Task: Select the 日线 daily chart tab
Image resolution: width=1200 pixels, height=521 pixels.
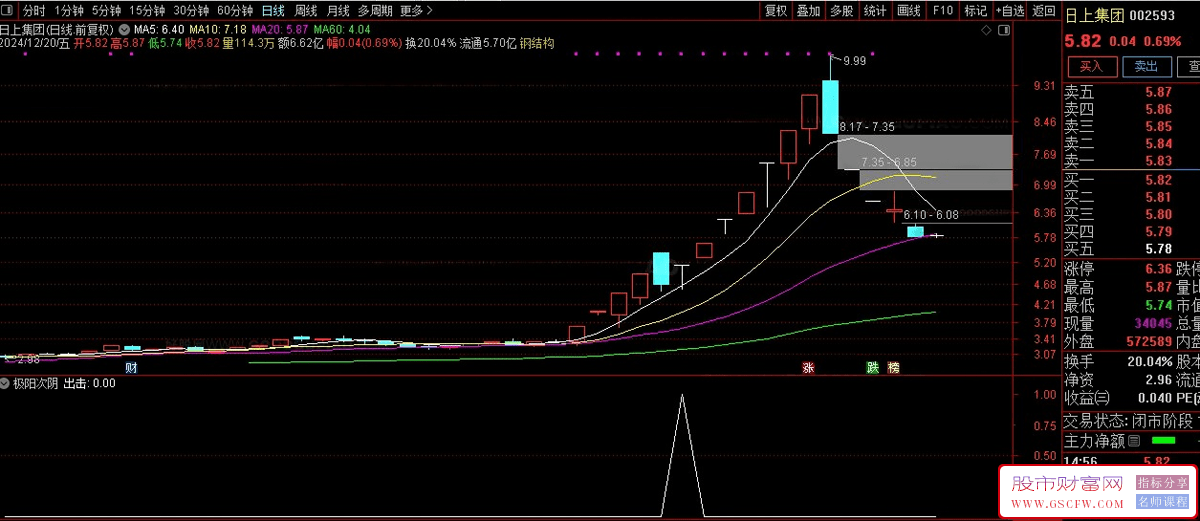Action: pos(273,11)
